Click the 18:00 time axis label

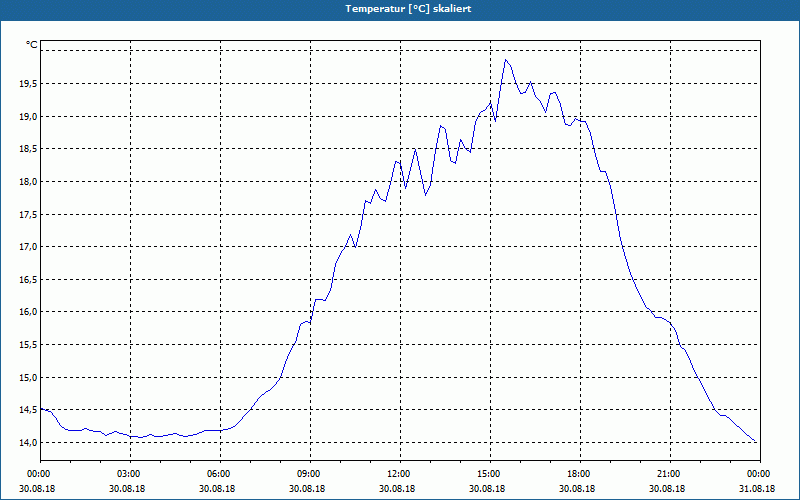coord(580,474)
